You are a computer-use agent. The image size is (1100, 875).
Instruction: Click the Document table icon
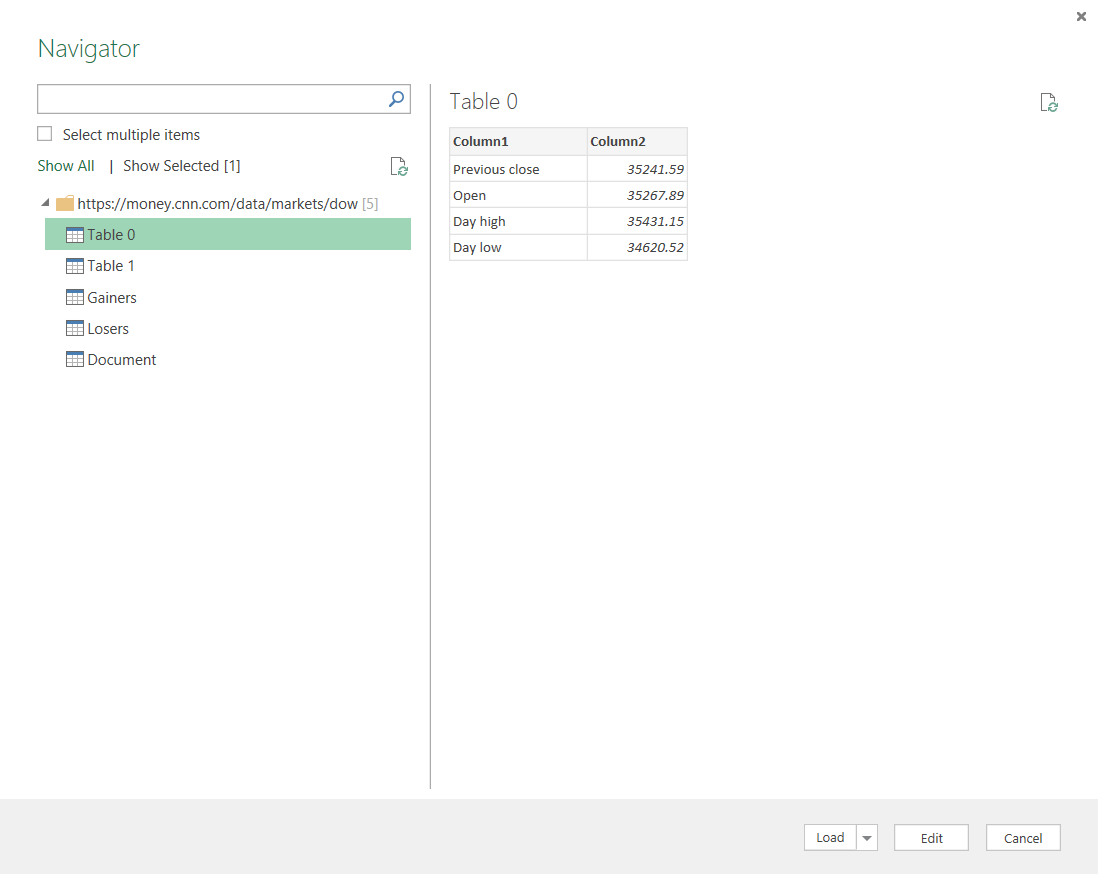pyautogui.click(x=74, y=359)
